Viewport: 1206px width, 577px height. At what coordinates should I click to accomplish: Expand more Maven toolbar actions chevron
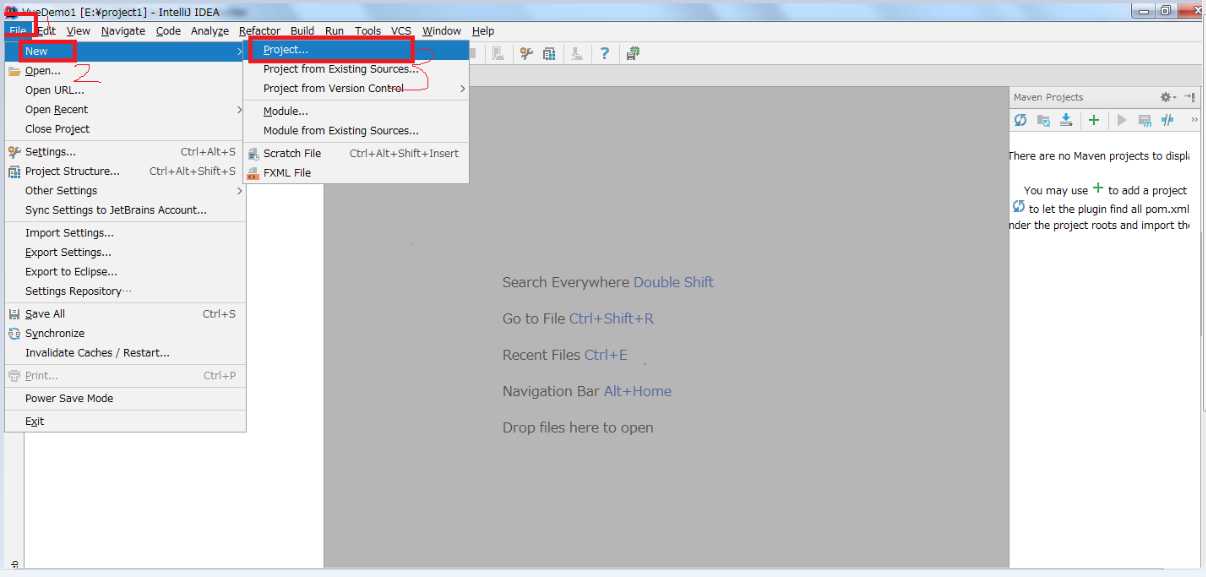tap(1195, 120)
